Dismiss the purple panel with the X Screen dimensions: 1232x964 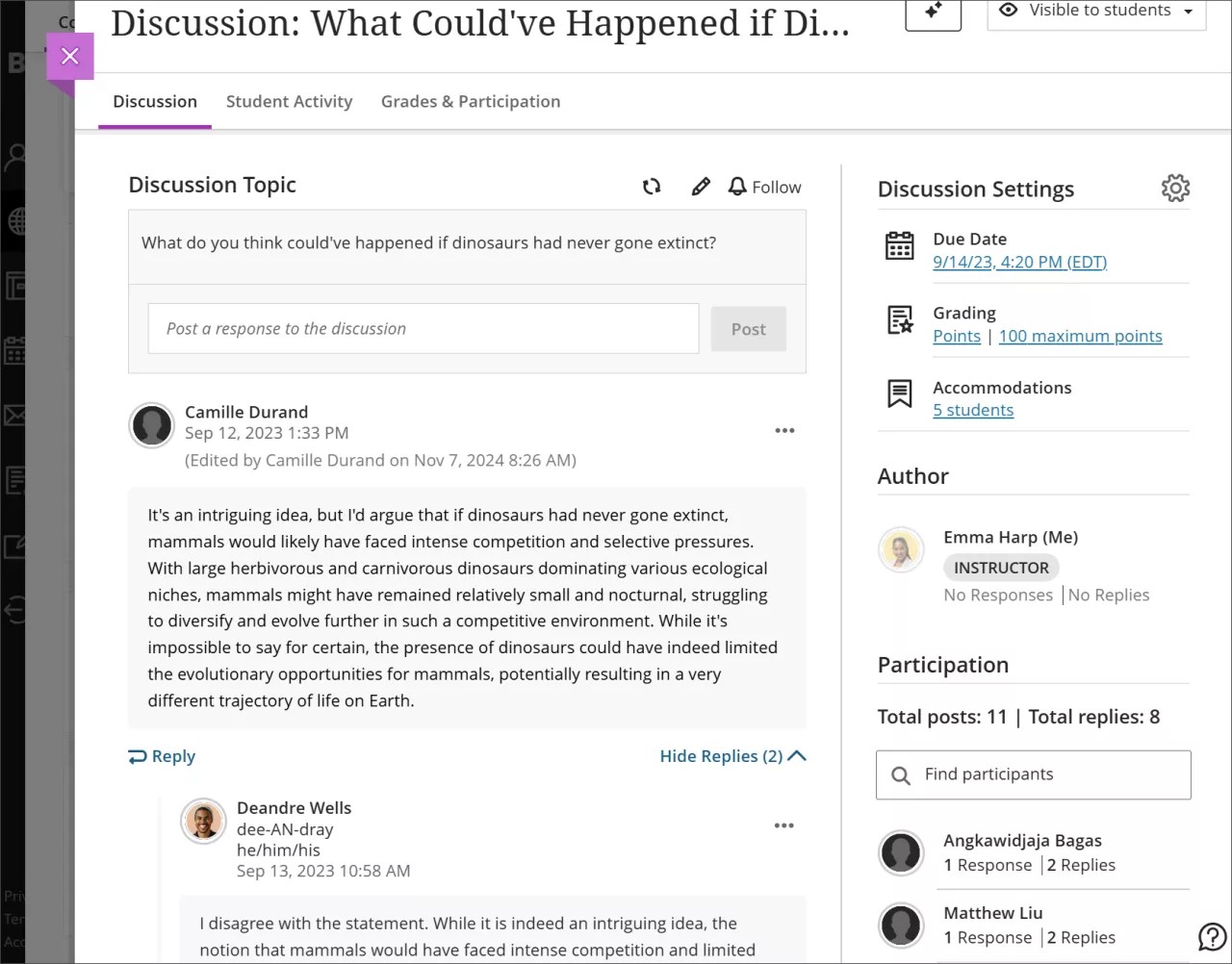pos(69,56)
